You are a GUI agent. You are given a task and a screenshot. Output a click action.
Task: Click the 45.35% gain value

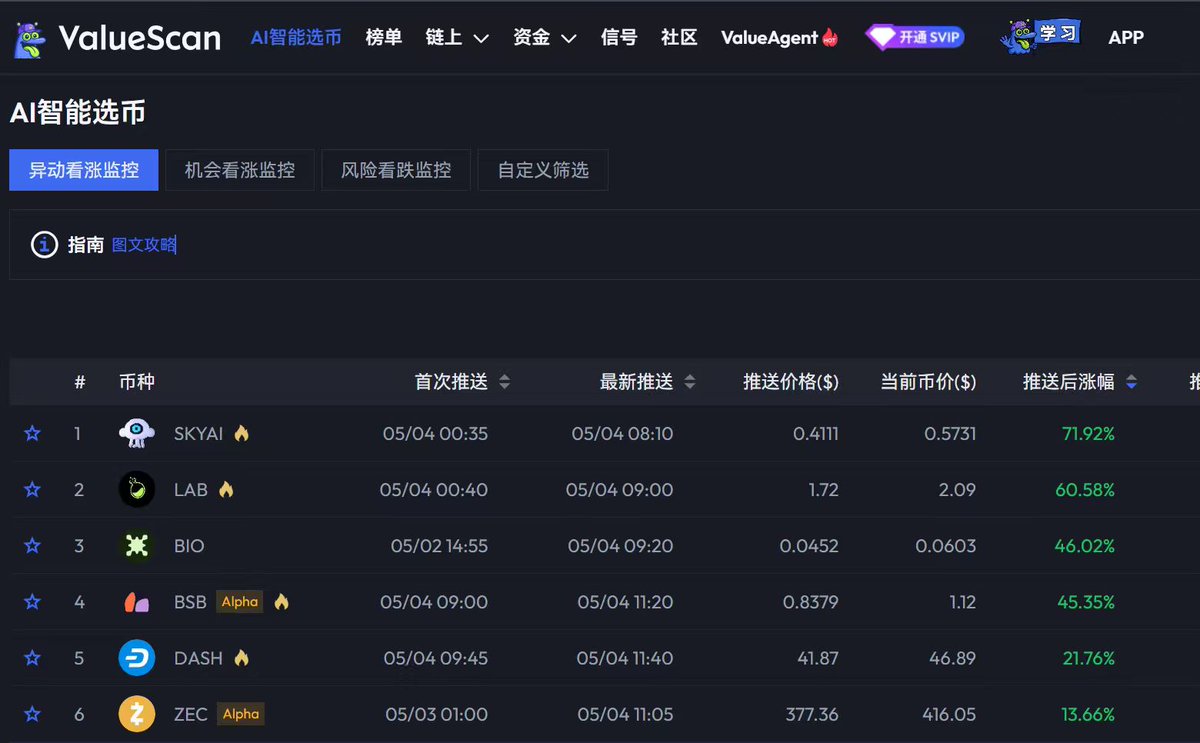1086,602
